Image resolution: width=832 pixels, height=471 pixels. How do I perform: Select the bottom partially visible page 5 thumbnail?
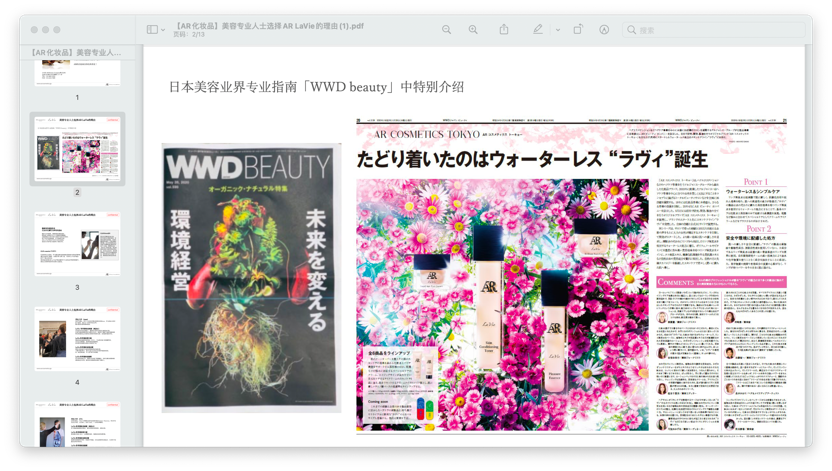[77, 424]
